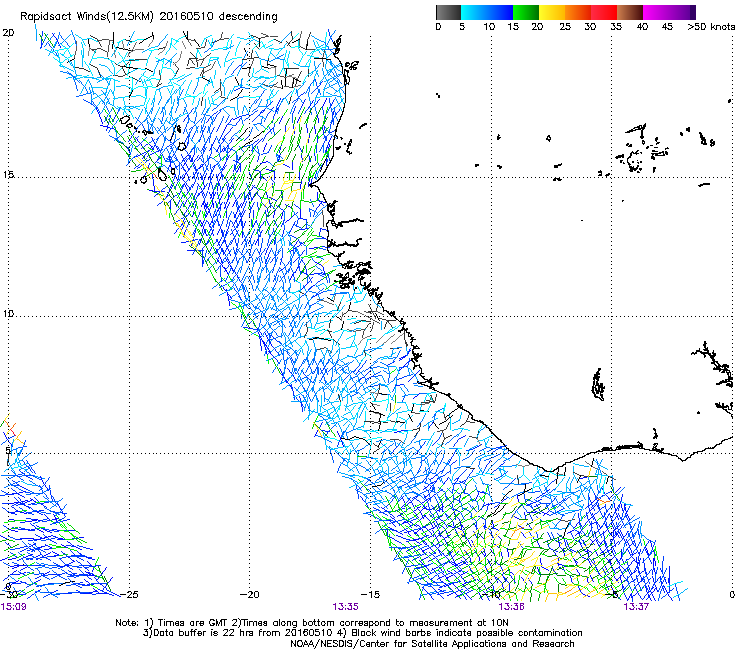Click the '30' label under the color legend
Viewport: 740px width, 650px height.
tap(590, 27)
